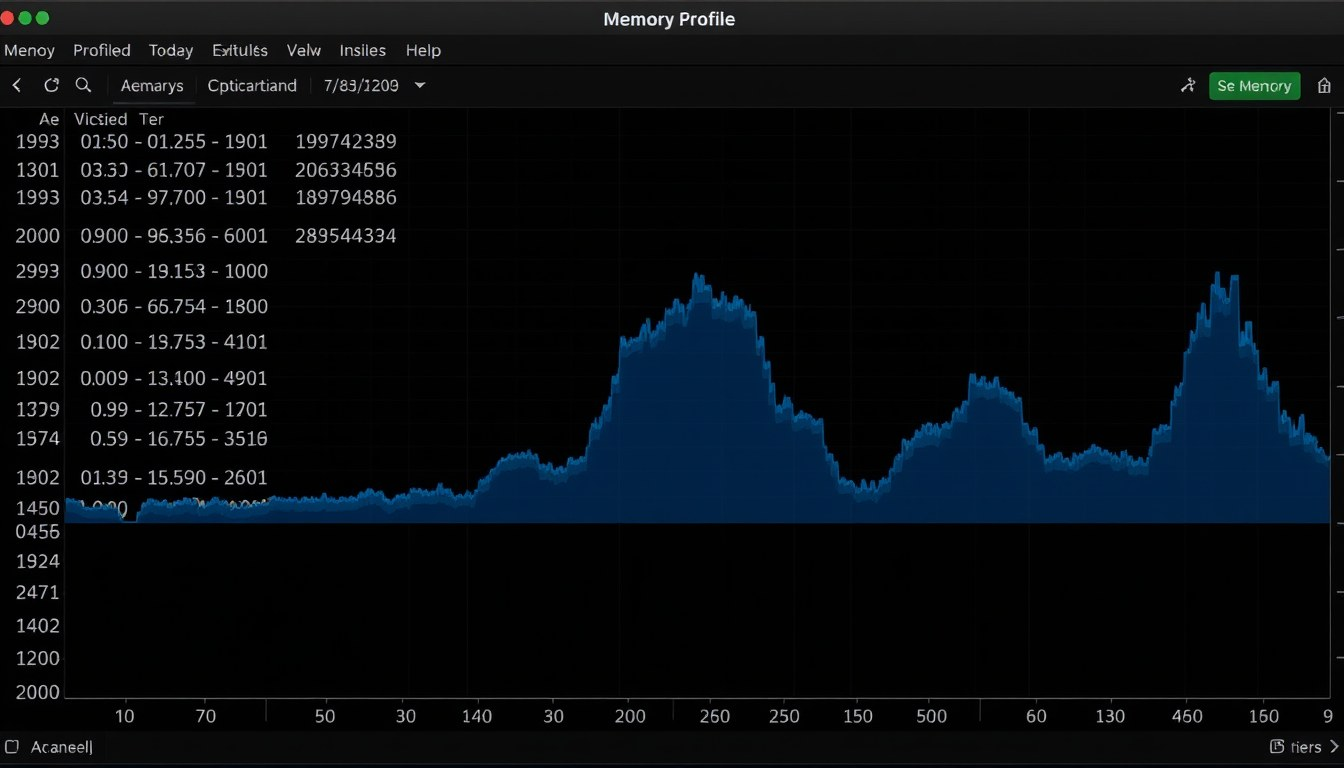Open the Exitules menu
The image size is (1344, 768).
pyautogui.click(x=240, y=50)
